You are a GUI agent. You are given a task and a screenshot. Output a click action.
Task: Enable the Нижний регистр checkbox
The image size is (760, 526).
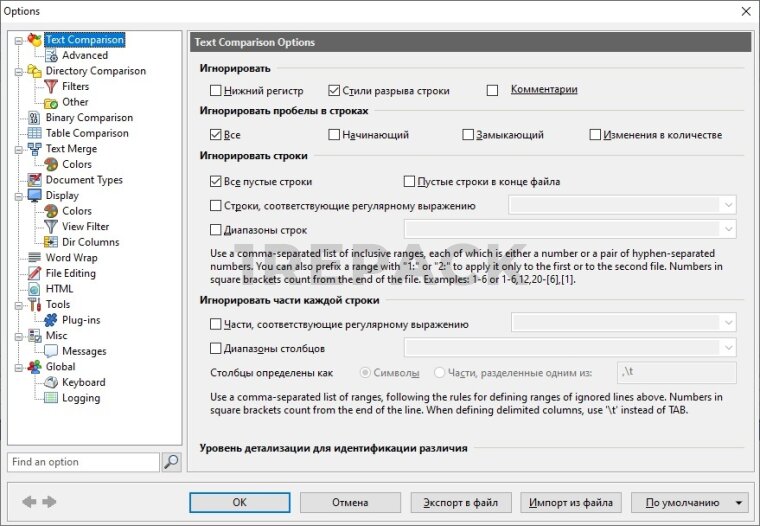pyautogui.click(x=215, y=90)
